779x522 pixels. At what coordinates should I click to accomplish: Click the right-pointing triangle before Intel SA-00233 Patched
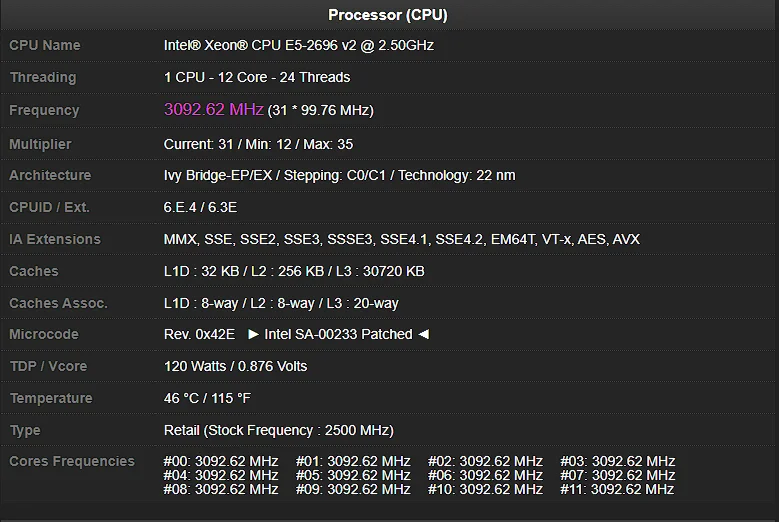point(253,334)
